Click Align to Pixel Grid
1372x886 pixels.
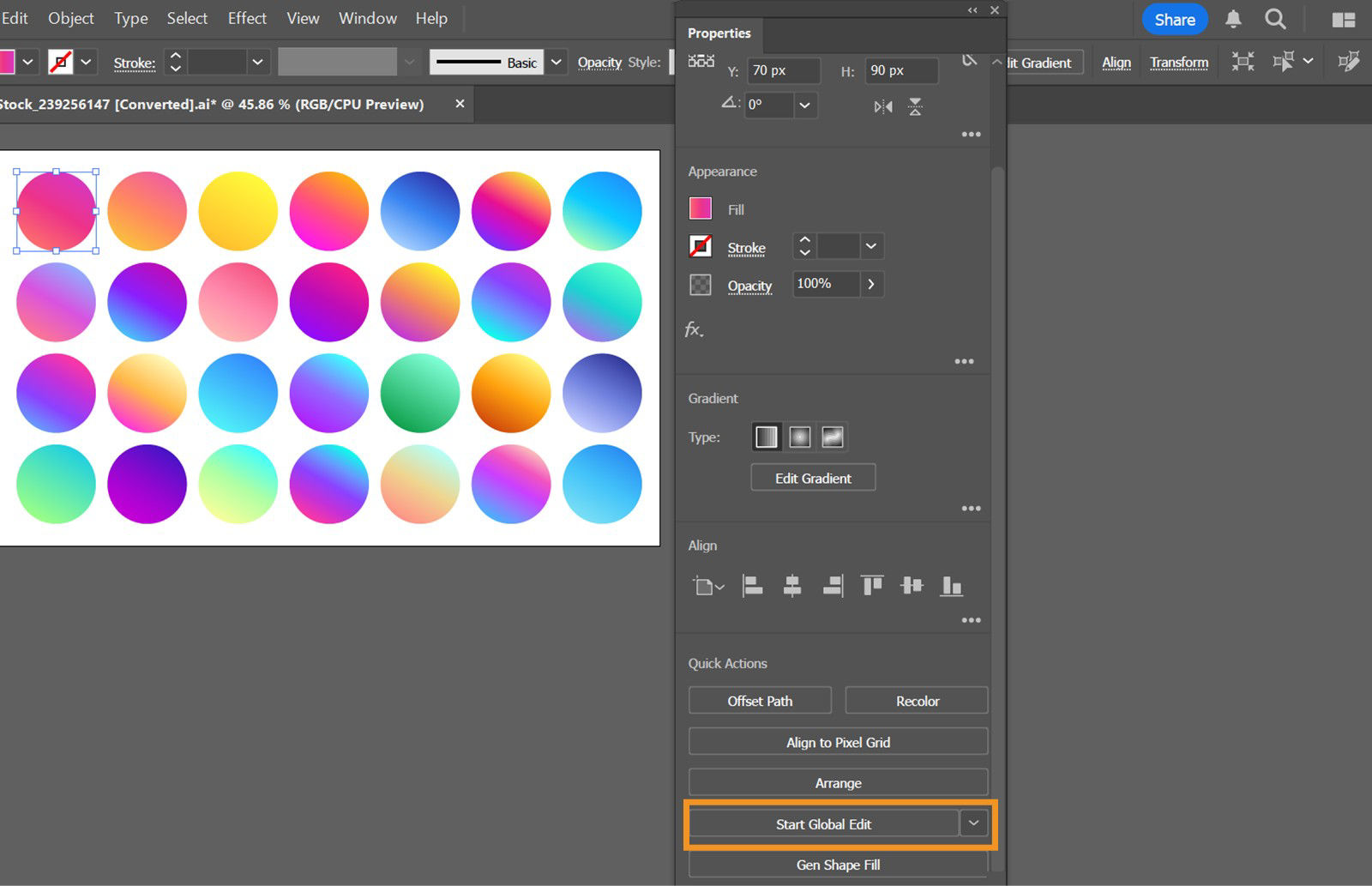click(838, 742)
